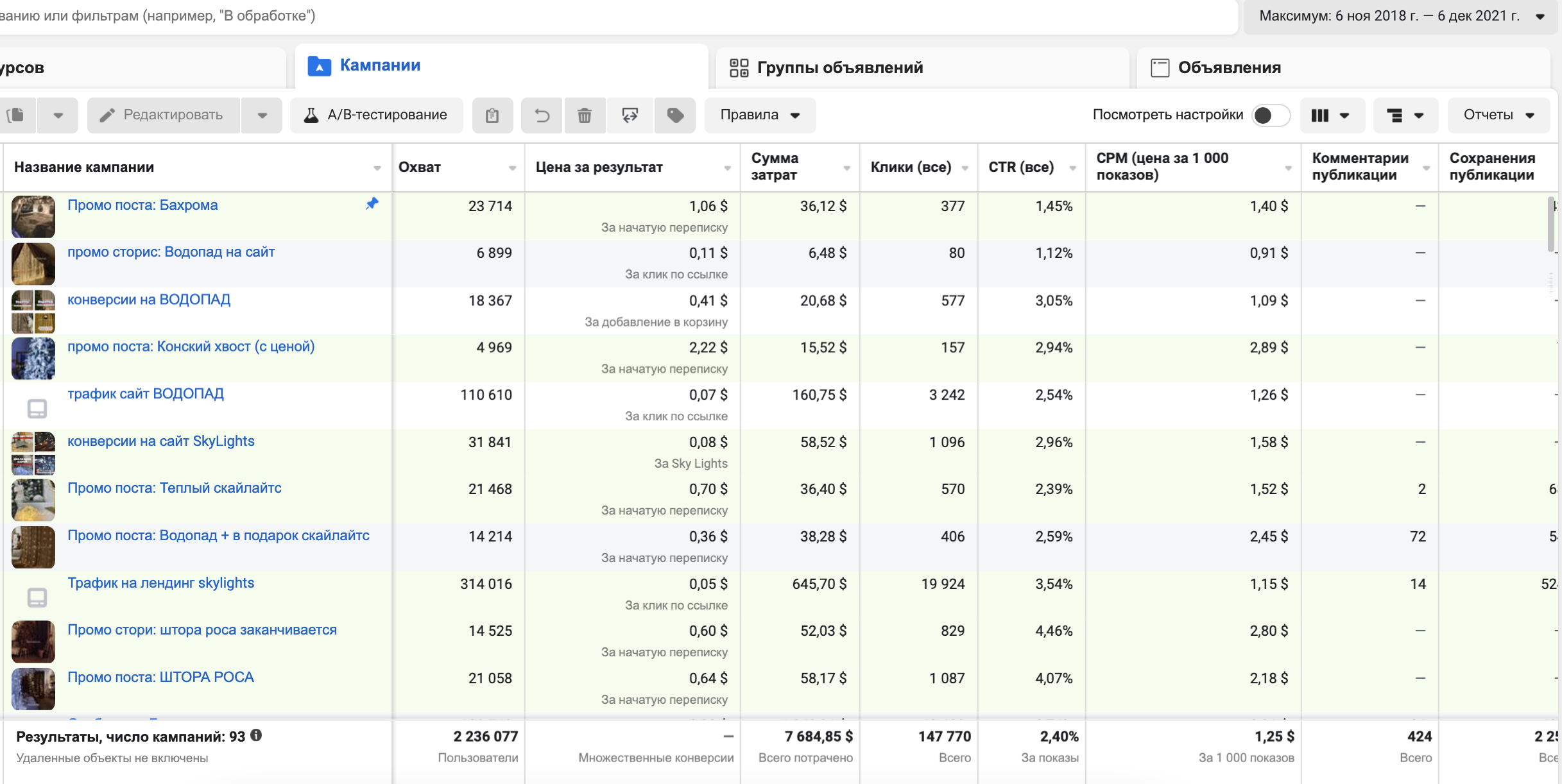Click the tag label icon
Screen dimensions: 1562x784
[675, 115]
